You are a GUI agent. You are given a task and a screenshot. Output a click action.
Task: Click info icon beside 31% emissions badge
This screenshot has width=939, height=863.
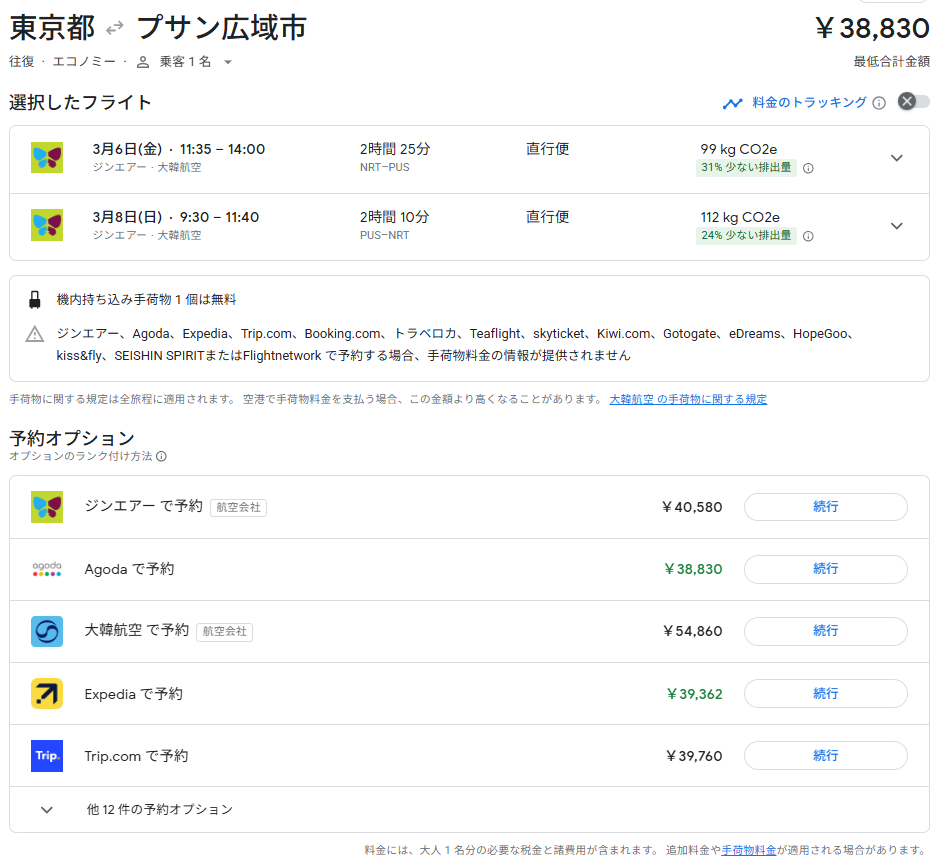click(x=808, y=168)
